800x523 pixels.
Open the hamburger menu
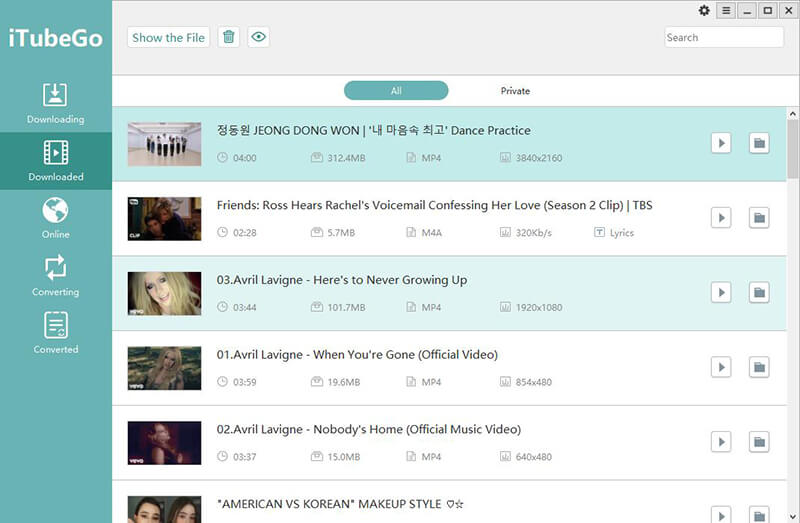726,10
